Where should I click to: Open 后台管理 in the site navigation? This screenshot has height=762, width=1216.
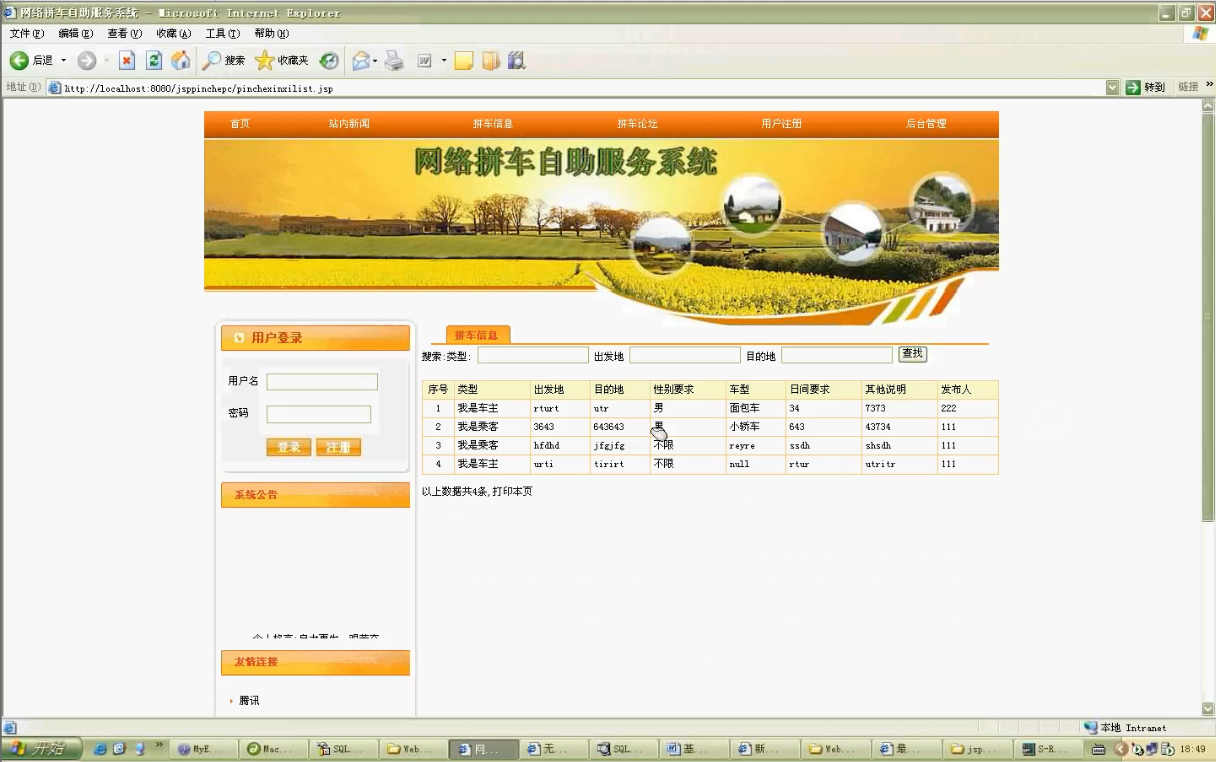pyautogui.click(x=926, y=124)
